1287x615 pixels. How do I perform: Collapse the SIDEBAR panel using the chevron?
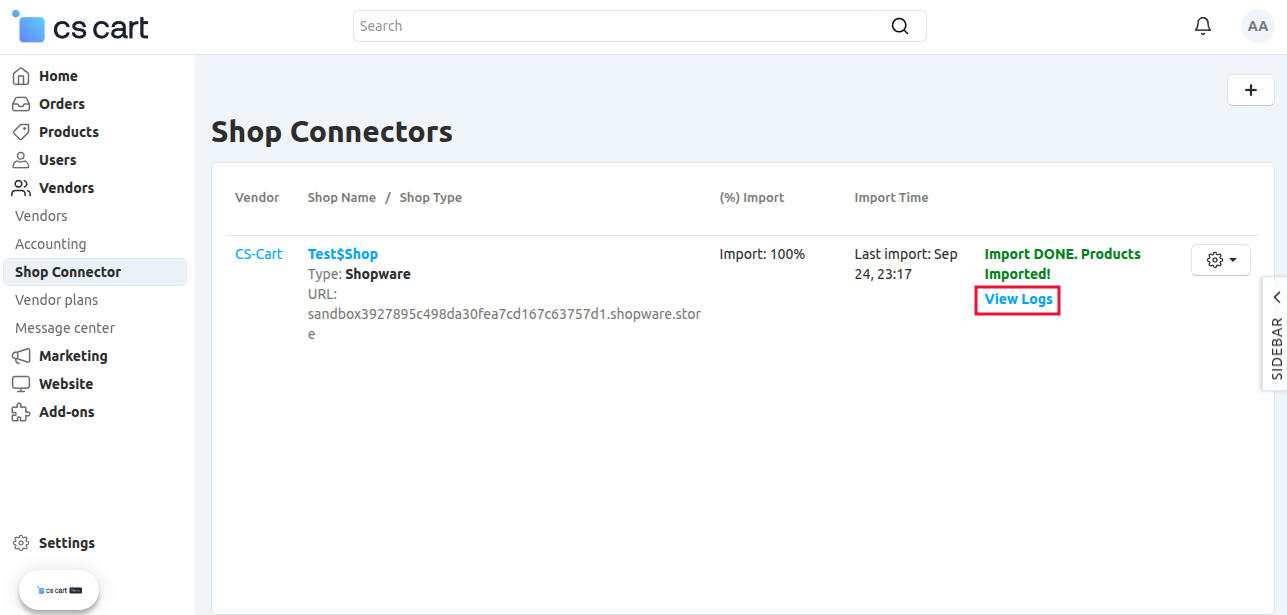pyautogui.click(x=1276, y=297)
